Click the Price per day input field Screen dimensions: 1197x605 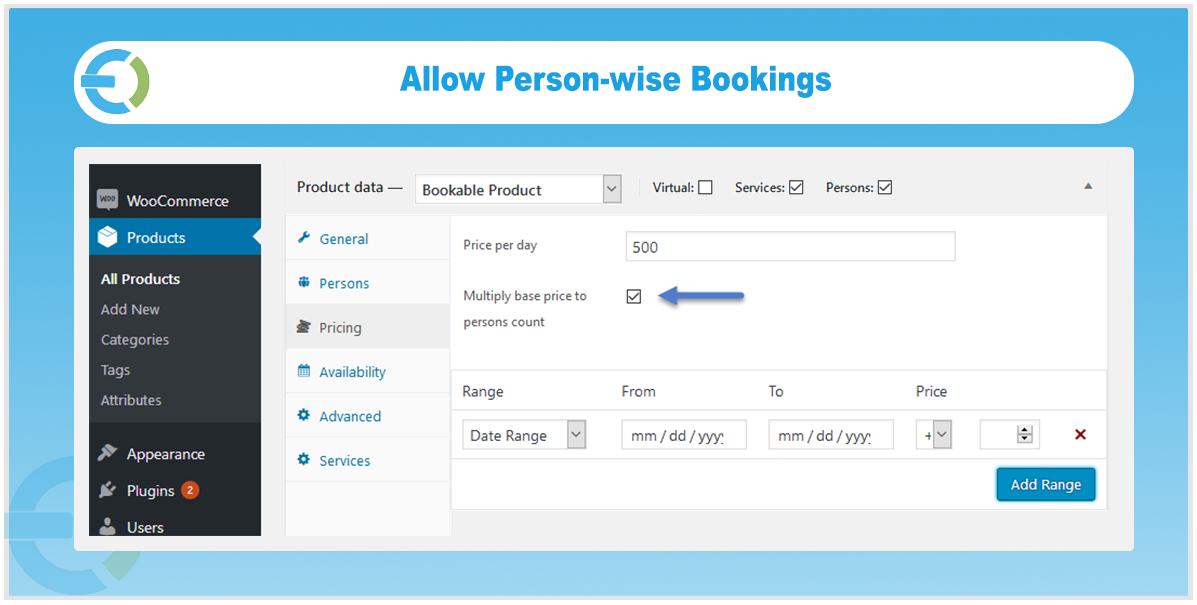tap(790, 247)
